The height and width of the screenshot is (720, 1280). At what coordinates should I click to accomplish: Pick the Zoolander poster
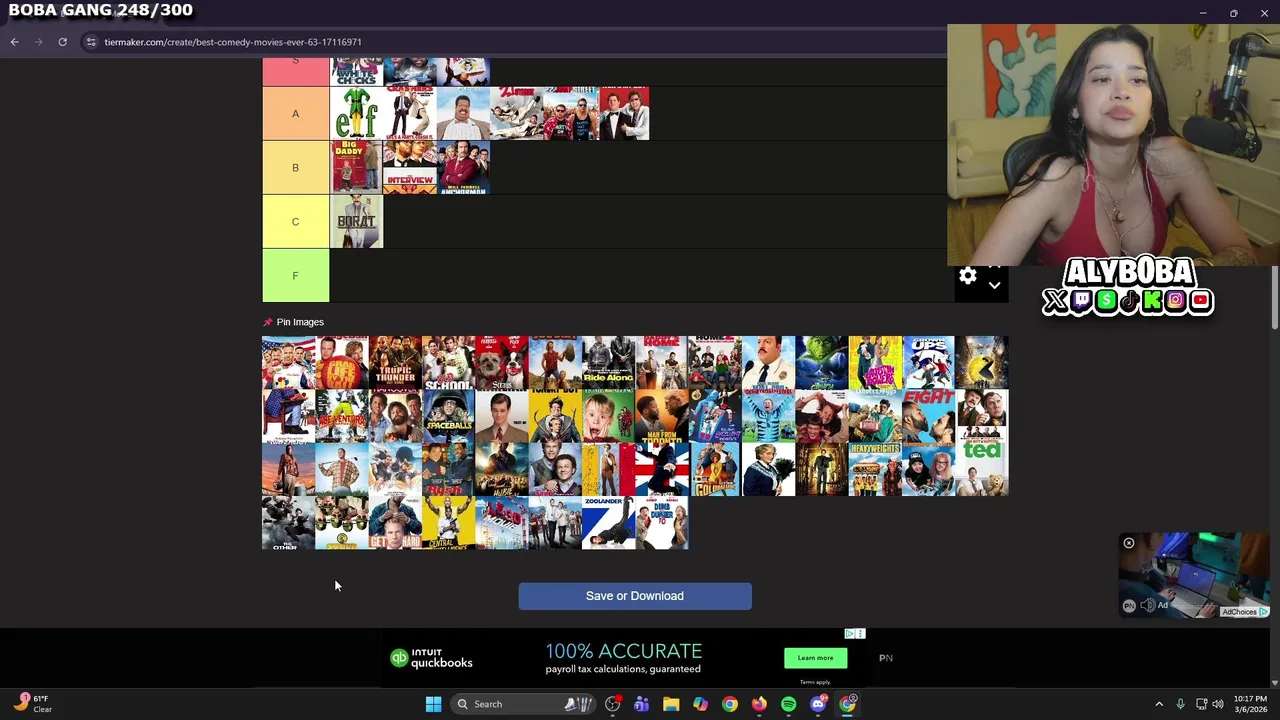tap(608, 523)
